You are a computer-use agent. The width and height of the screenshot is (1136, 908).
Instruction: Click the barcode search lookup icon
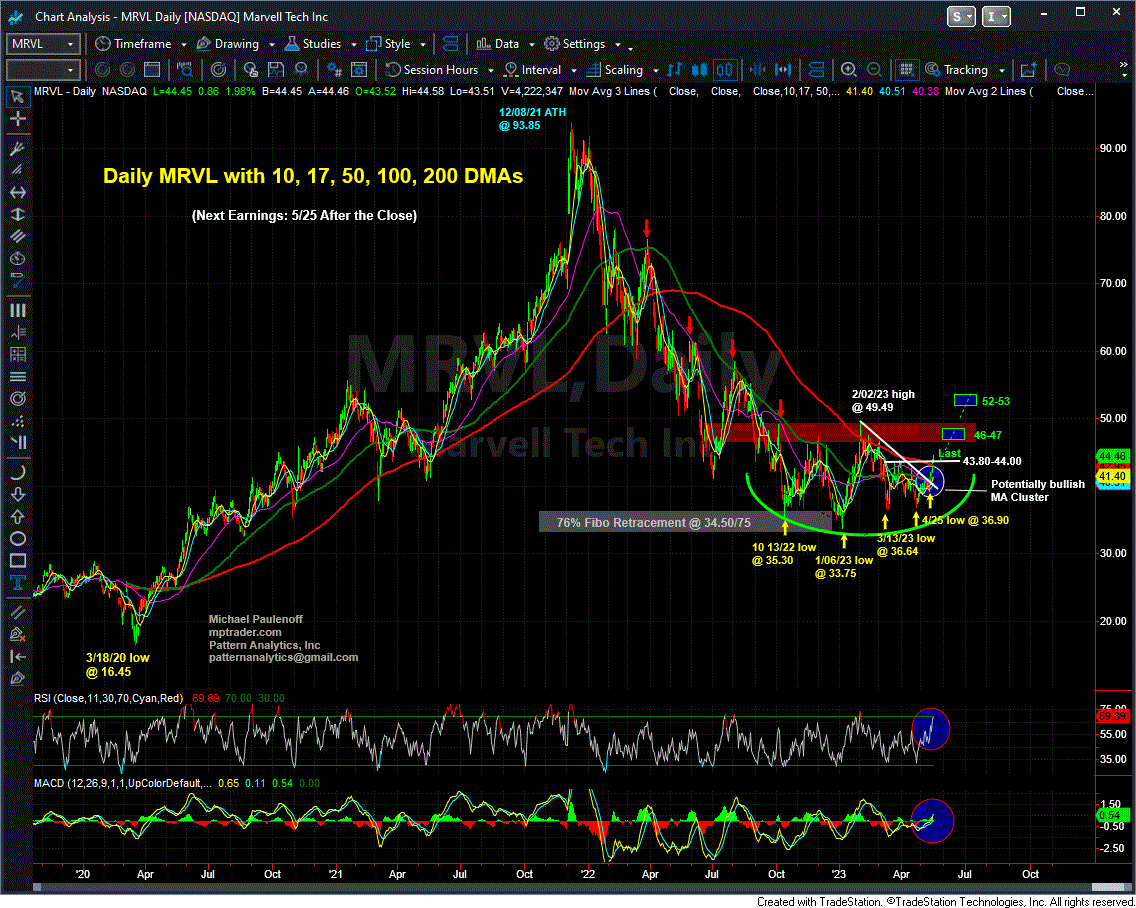pyautogui.click(x=185, y=70)
